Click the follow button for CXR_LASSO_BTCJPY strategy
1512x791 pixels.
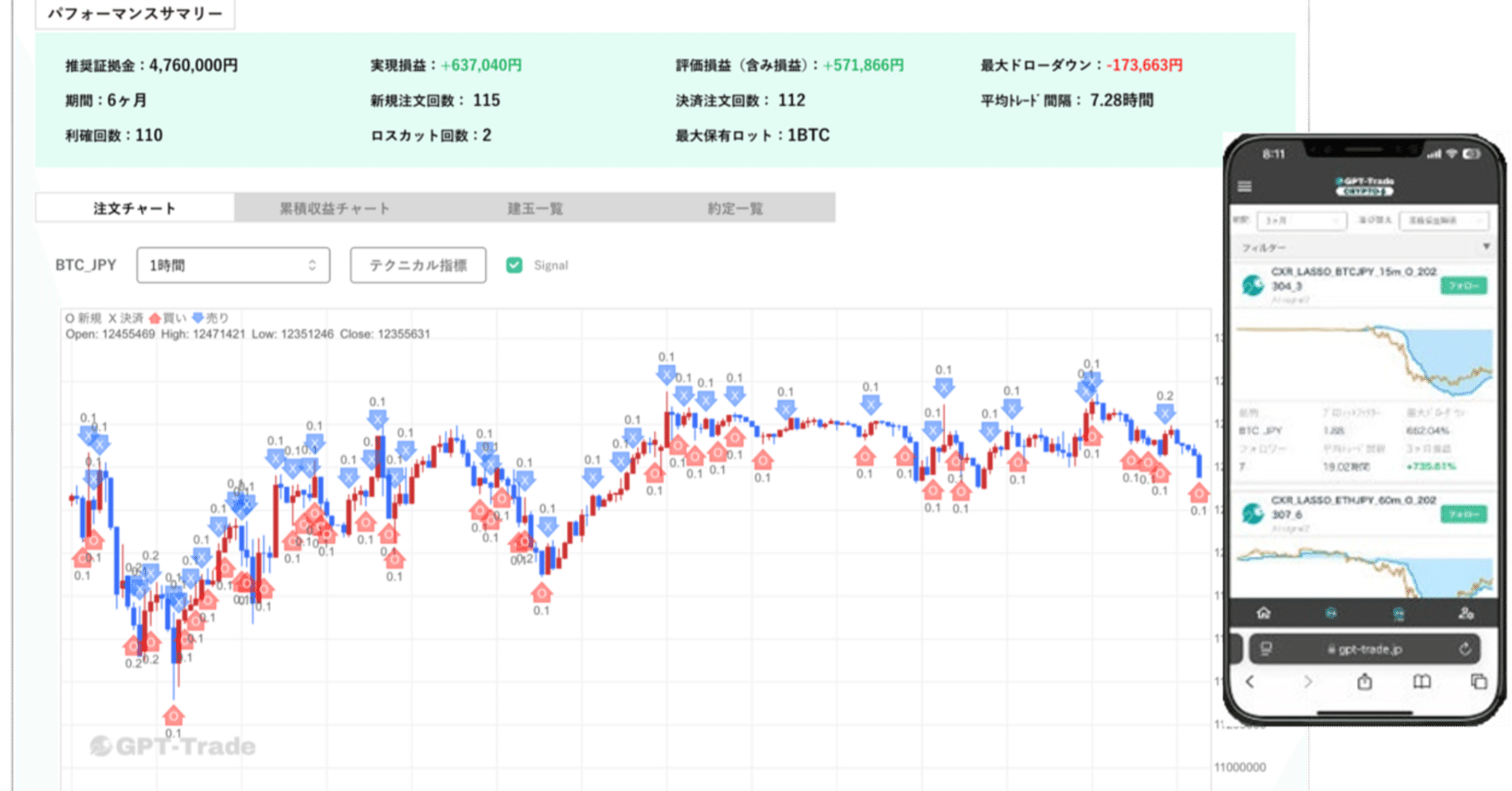[x=1463, y=286]
